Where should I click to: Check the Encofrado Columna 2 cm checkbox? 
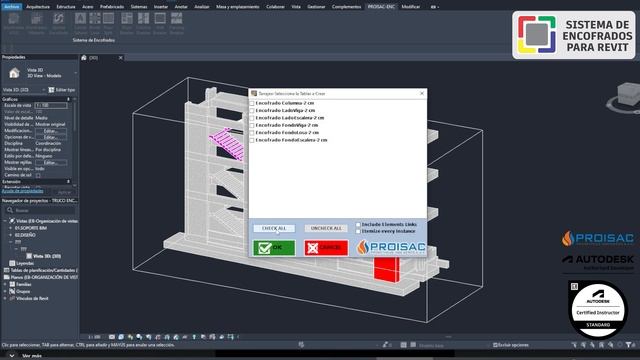pyautogui.click(x=252, y=104)
